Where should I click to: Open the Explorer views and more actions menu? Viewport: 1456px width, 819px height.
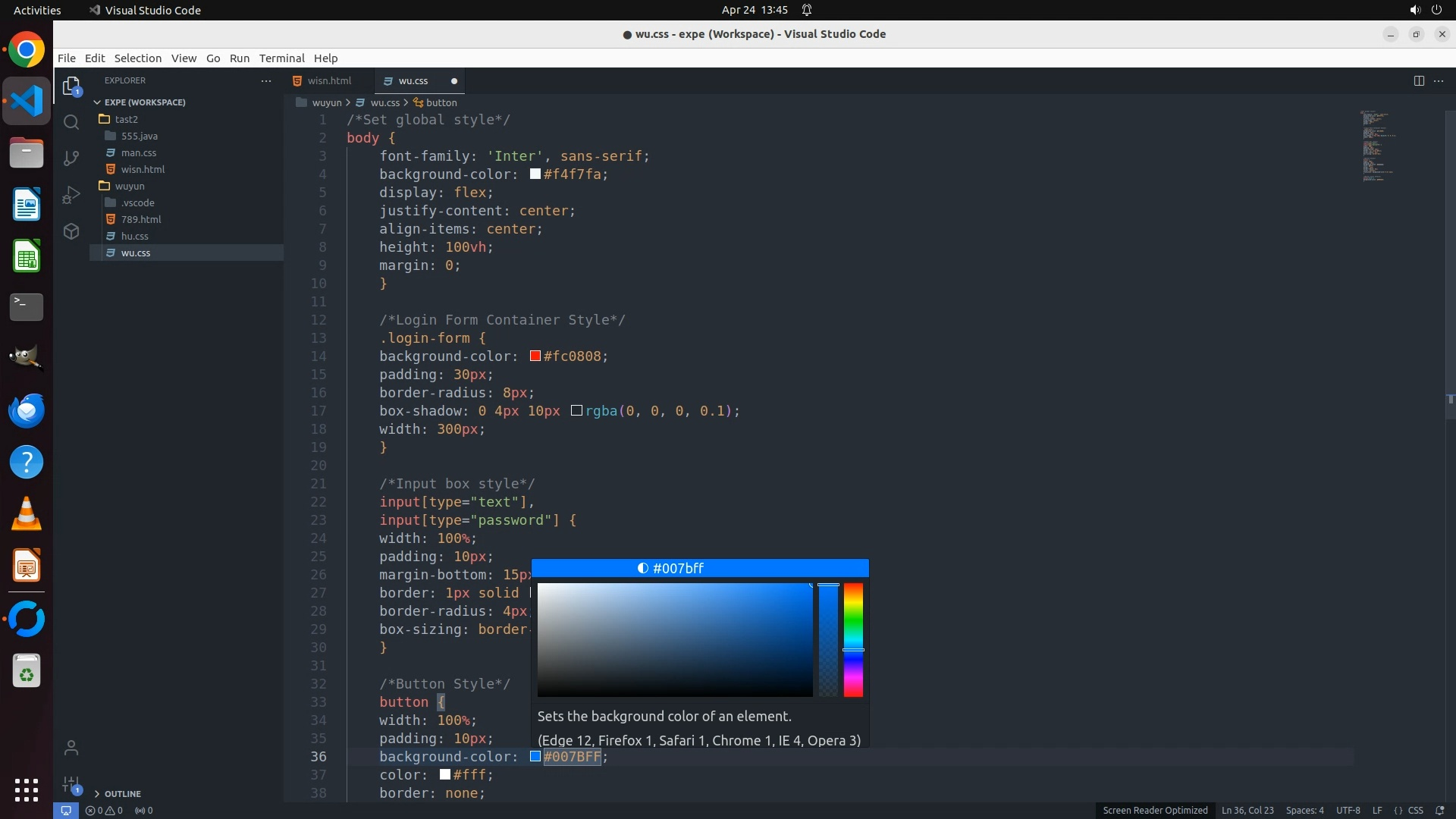(266, 81)
